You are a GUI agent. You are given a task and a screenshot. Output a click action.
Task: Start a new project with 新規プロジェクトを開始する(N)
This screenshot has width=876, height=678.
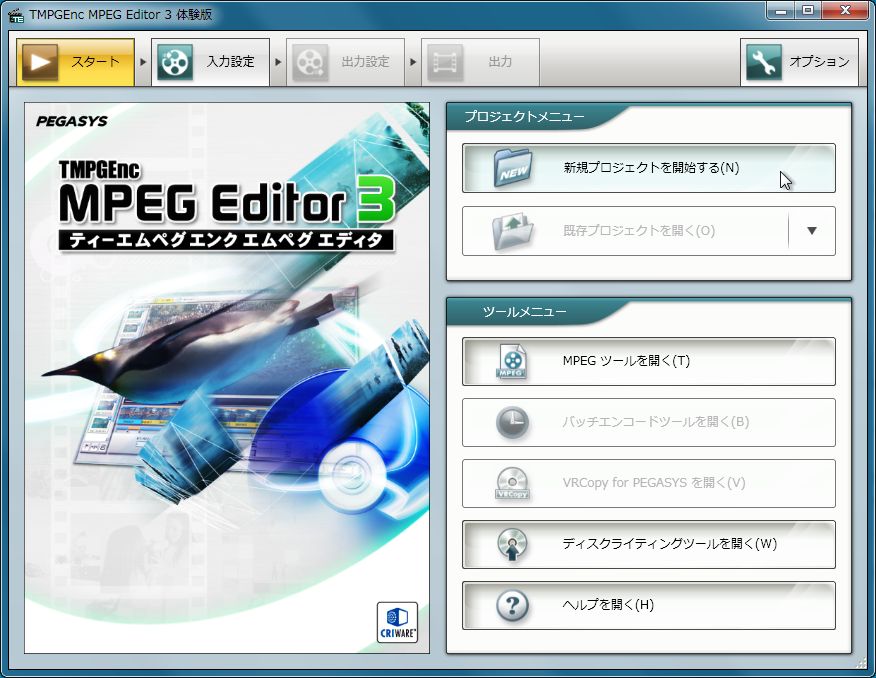[x=649, y=168]
